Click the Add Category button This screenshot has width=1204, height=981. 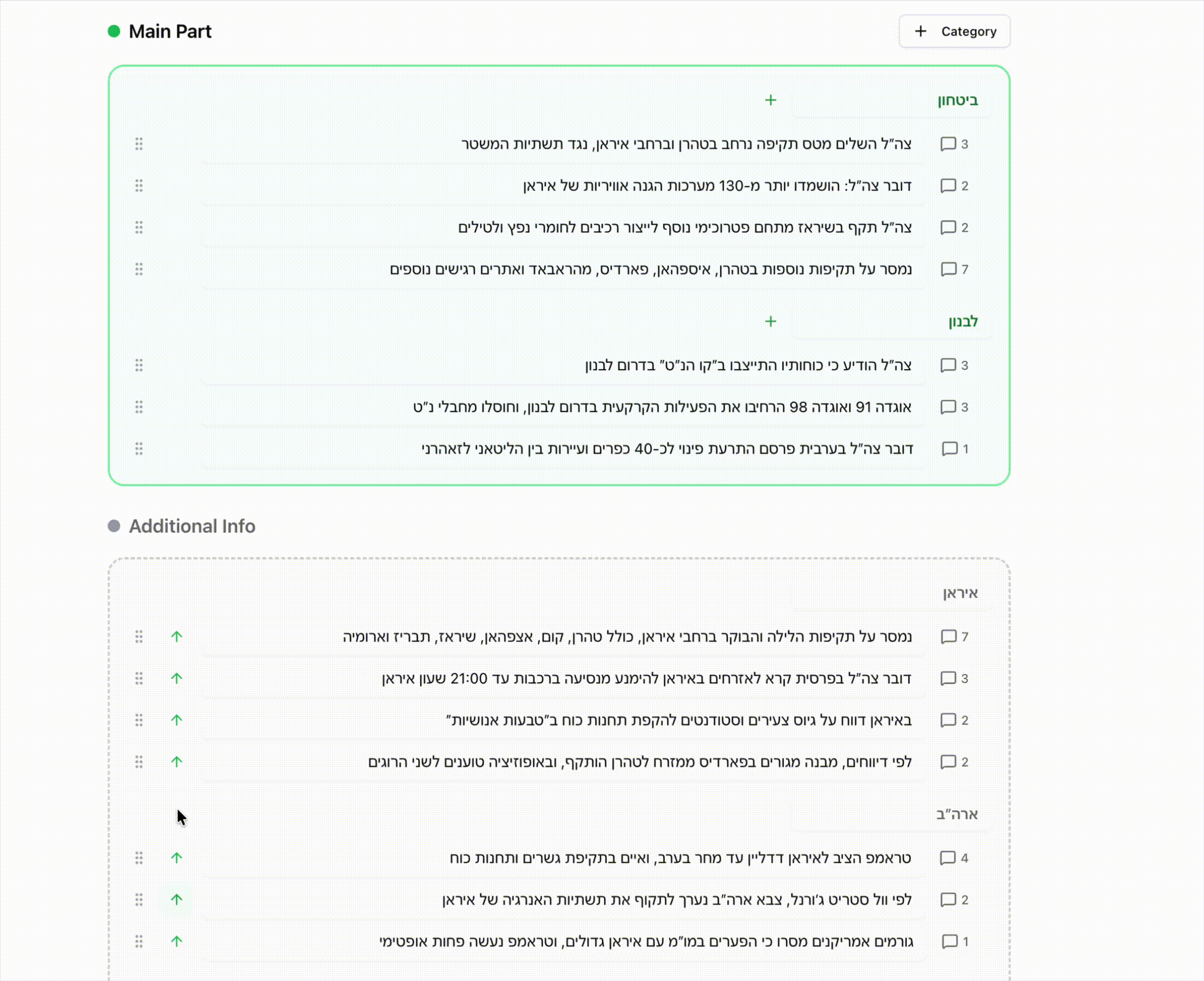[954, 32]
